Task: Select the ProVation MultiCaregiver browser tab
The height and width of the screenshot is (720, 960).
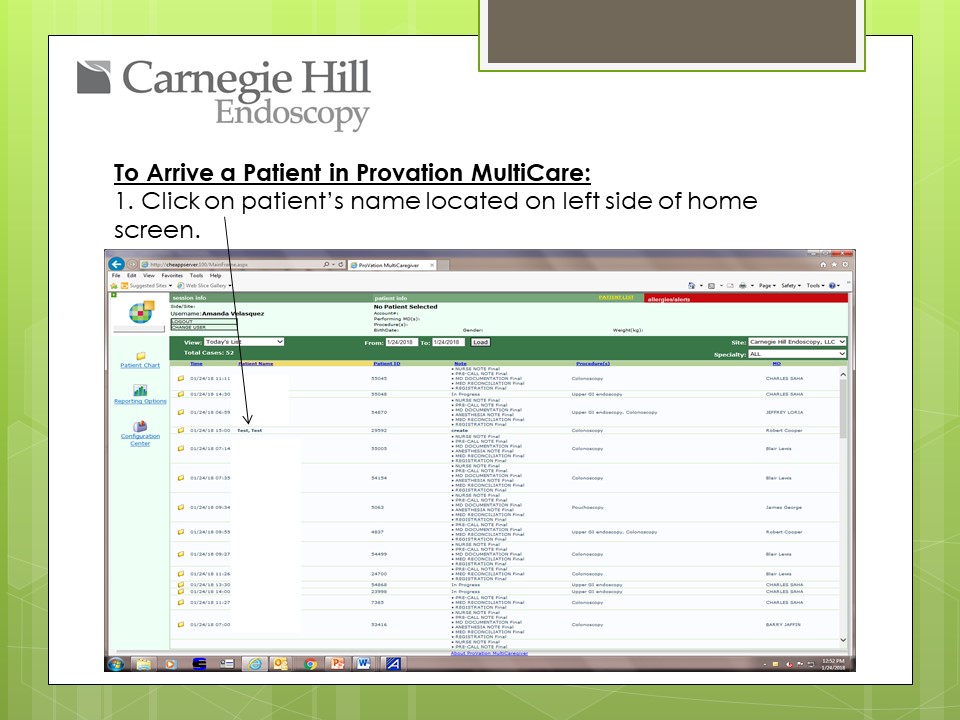Action: (392, 265)
